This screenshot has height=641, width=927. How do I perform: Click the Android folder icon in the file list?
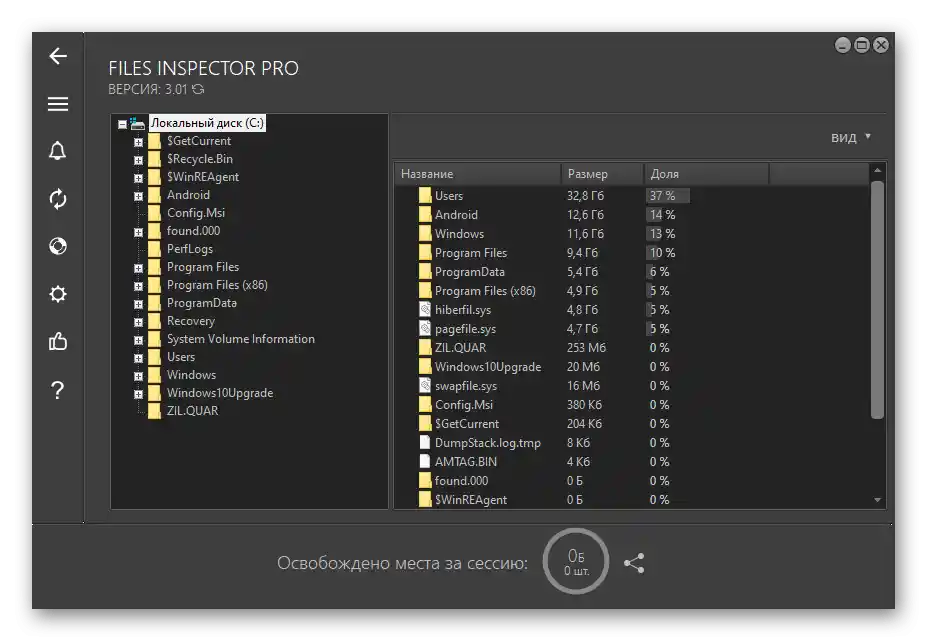(x=425, y=215)
